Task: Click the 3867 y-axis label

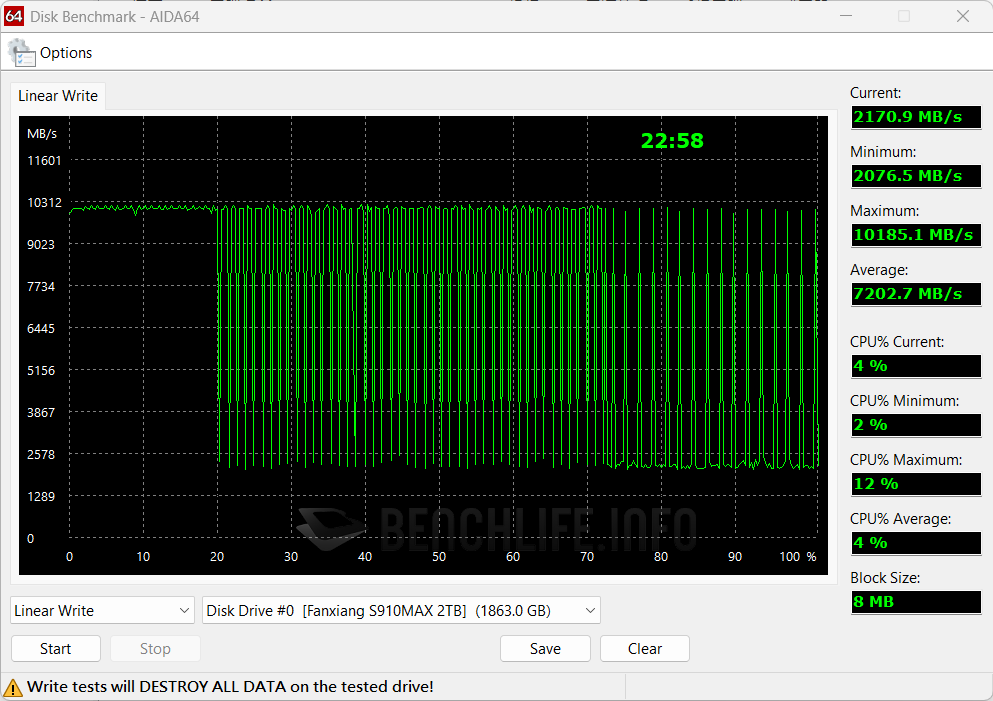Action: (x=41, y=412)
